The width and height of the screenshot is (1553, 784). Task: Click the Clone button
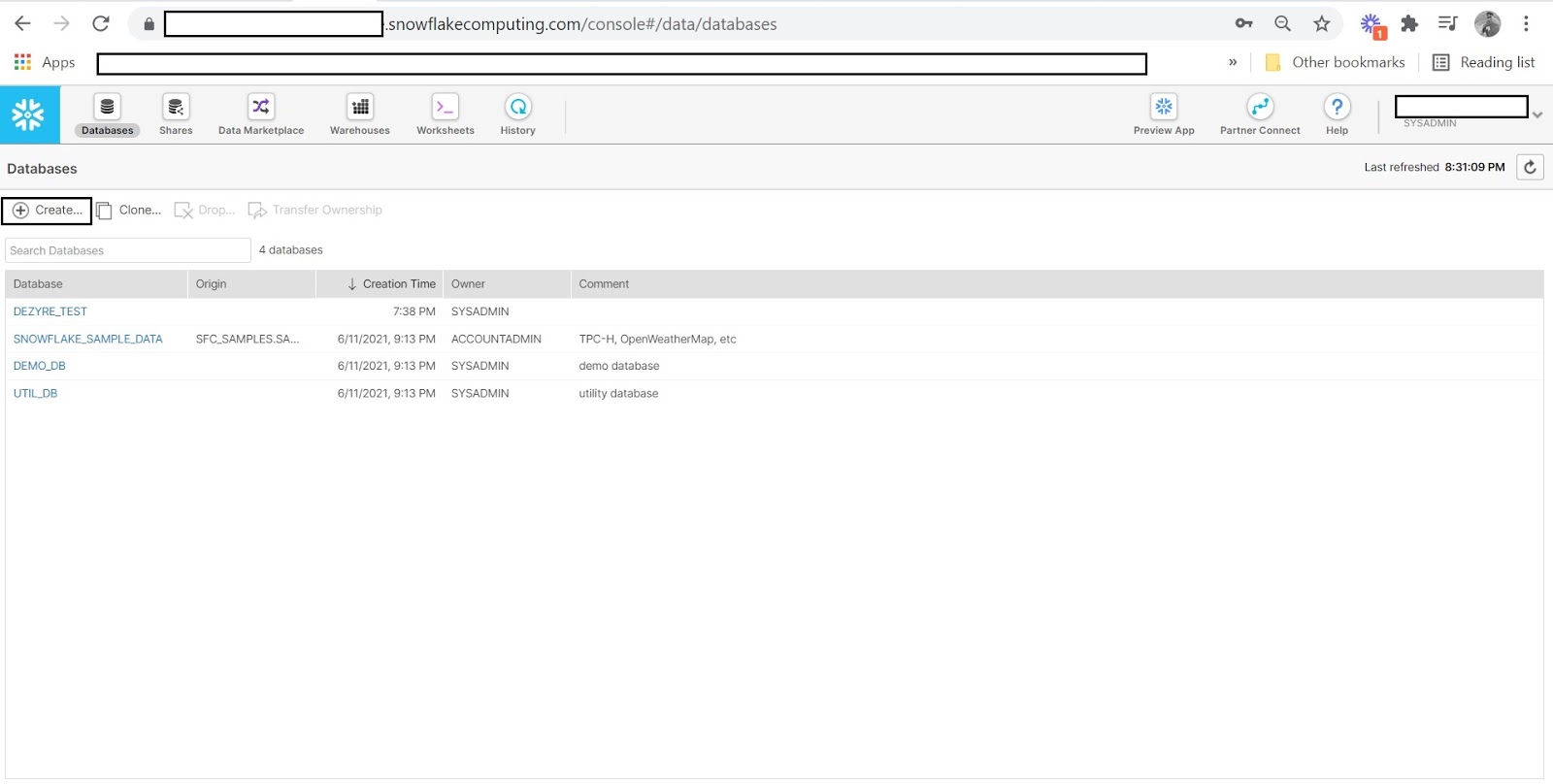tap(129, 211)
